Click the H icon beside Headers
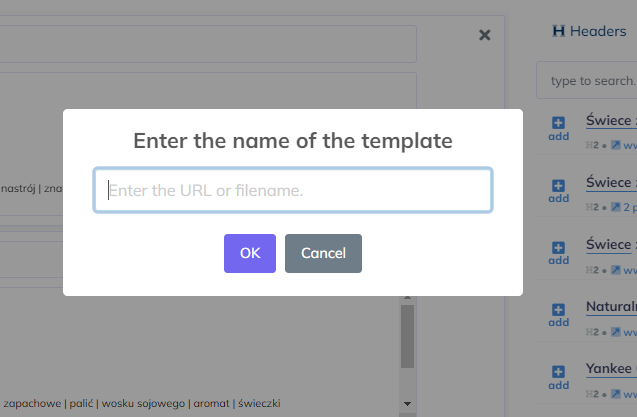The image size is (637, 417). pos(559,31)
